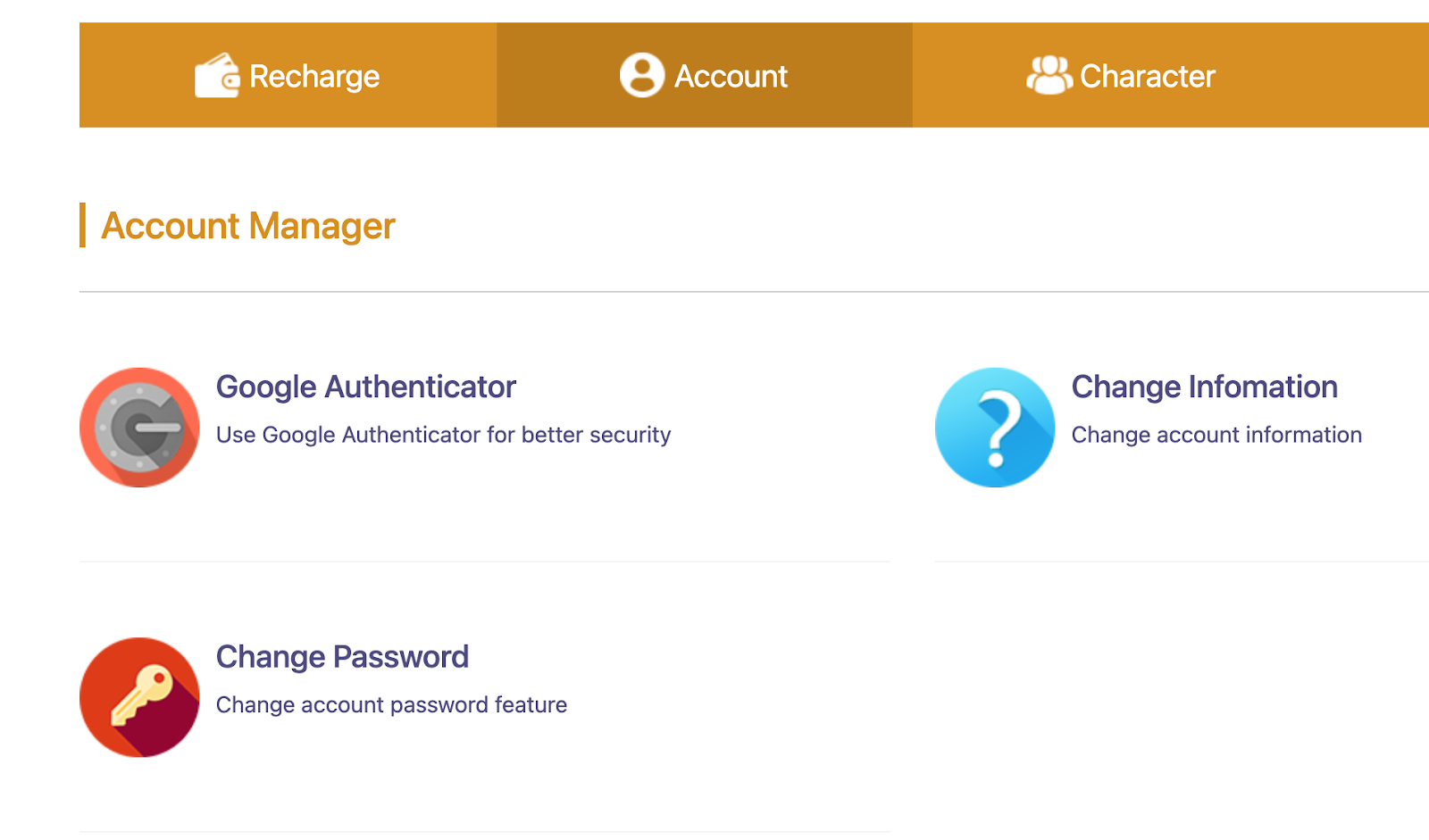Click the divider line under Account Manager
Screen dimensions: 1429x840
(714, 292)
